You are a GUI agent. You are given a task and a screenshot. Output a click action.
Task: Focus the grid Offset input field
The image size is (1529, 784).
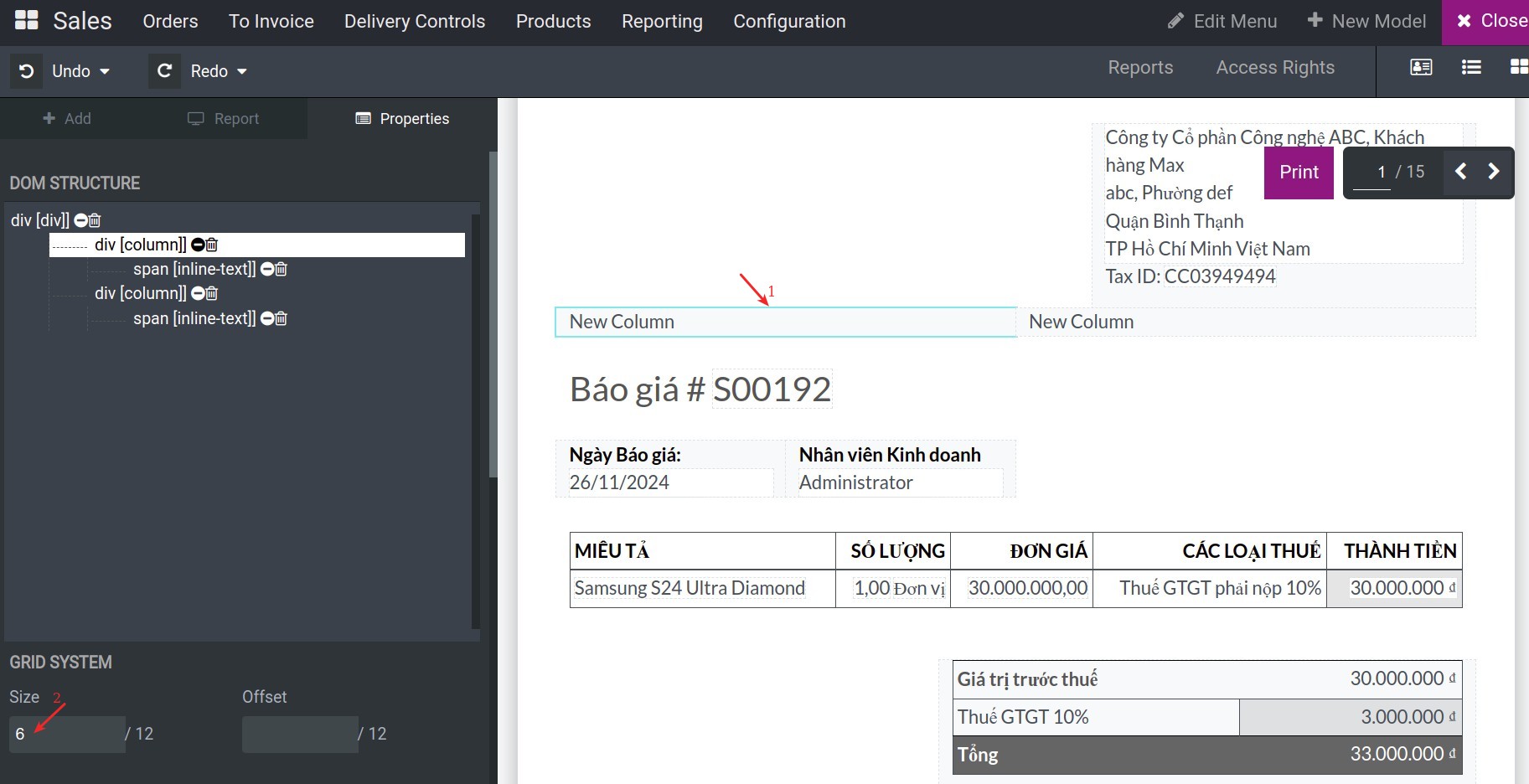300,734
